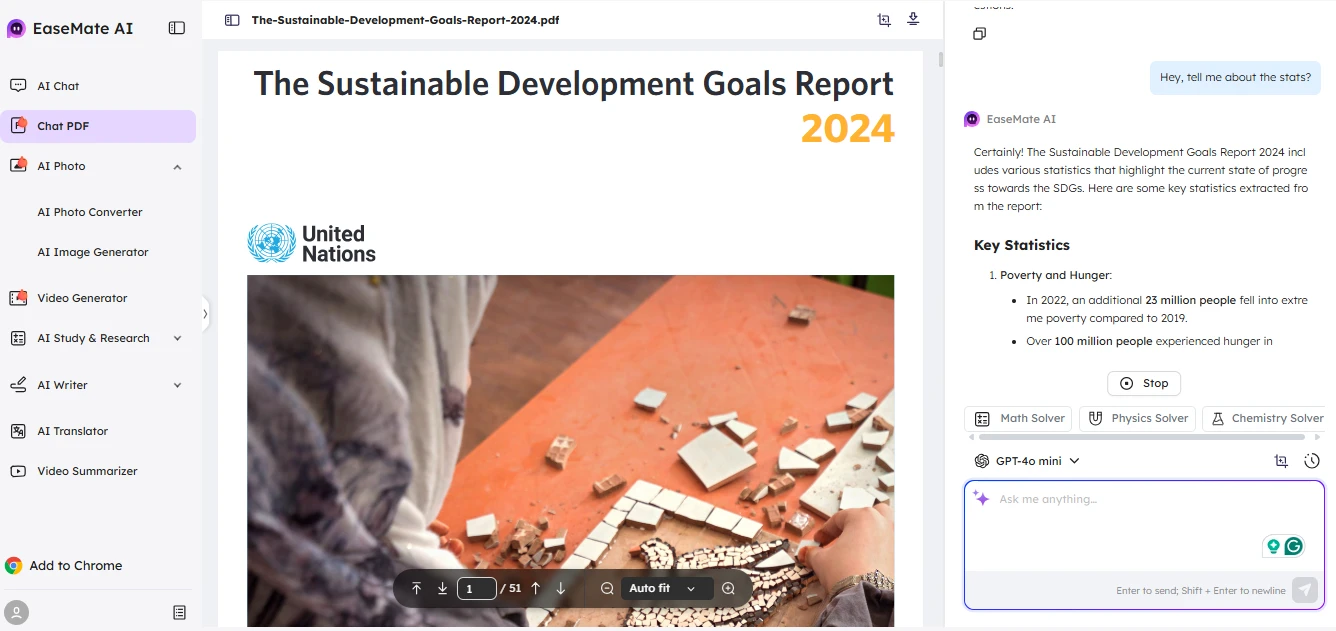Image resolution: width=1336 pixels, height=631 pixels.
Task: Jump to last page of PDF
Action: pos(442,588)
